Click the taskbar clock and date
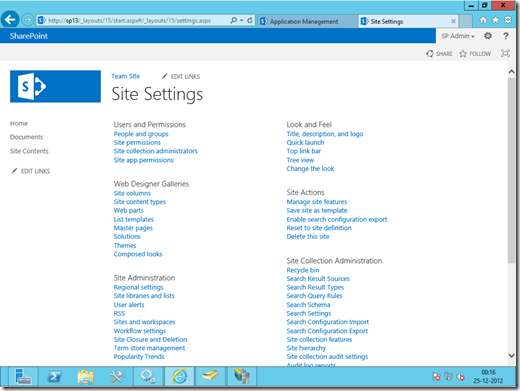Screen dimensions: 520x391 (488, 377)
